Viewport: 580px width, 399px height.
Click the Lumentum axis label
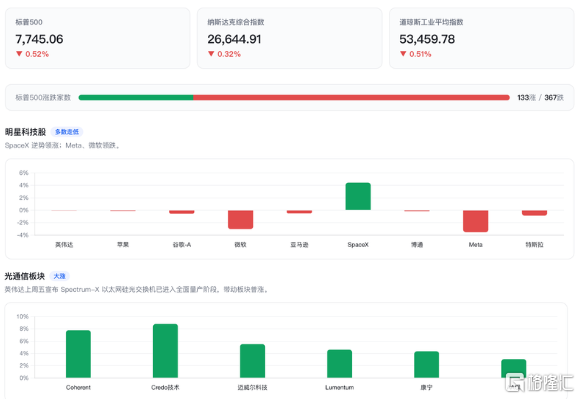(x=340, y=388)
